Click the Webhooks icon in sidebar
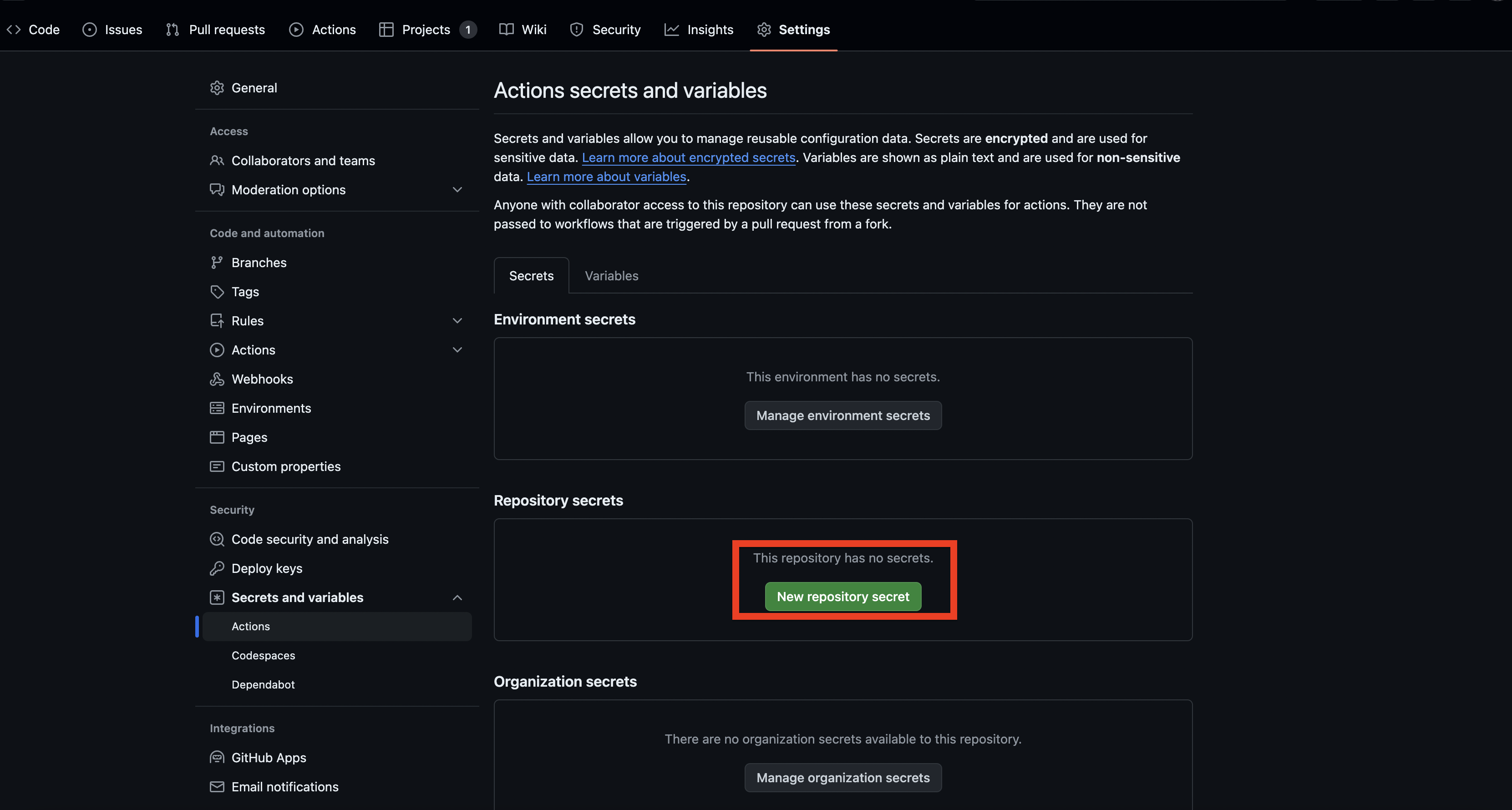This screenshot has width=1512, height=810. tap(217, 379)
